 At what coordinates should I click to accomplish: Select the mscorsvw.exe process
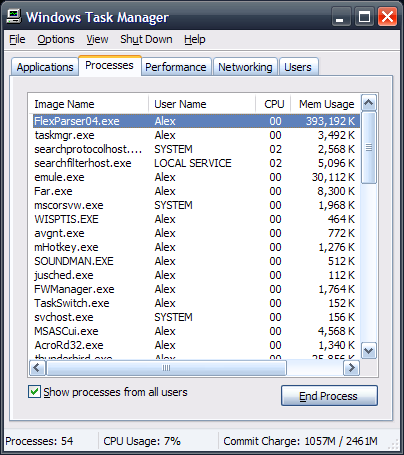196,205
